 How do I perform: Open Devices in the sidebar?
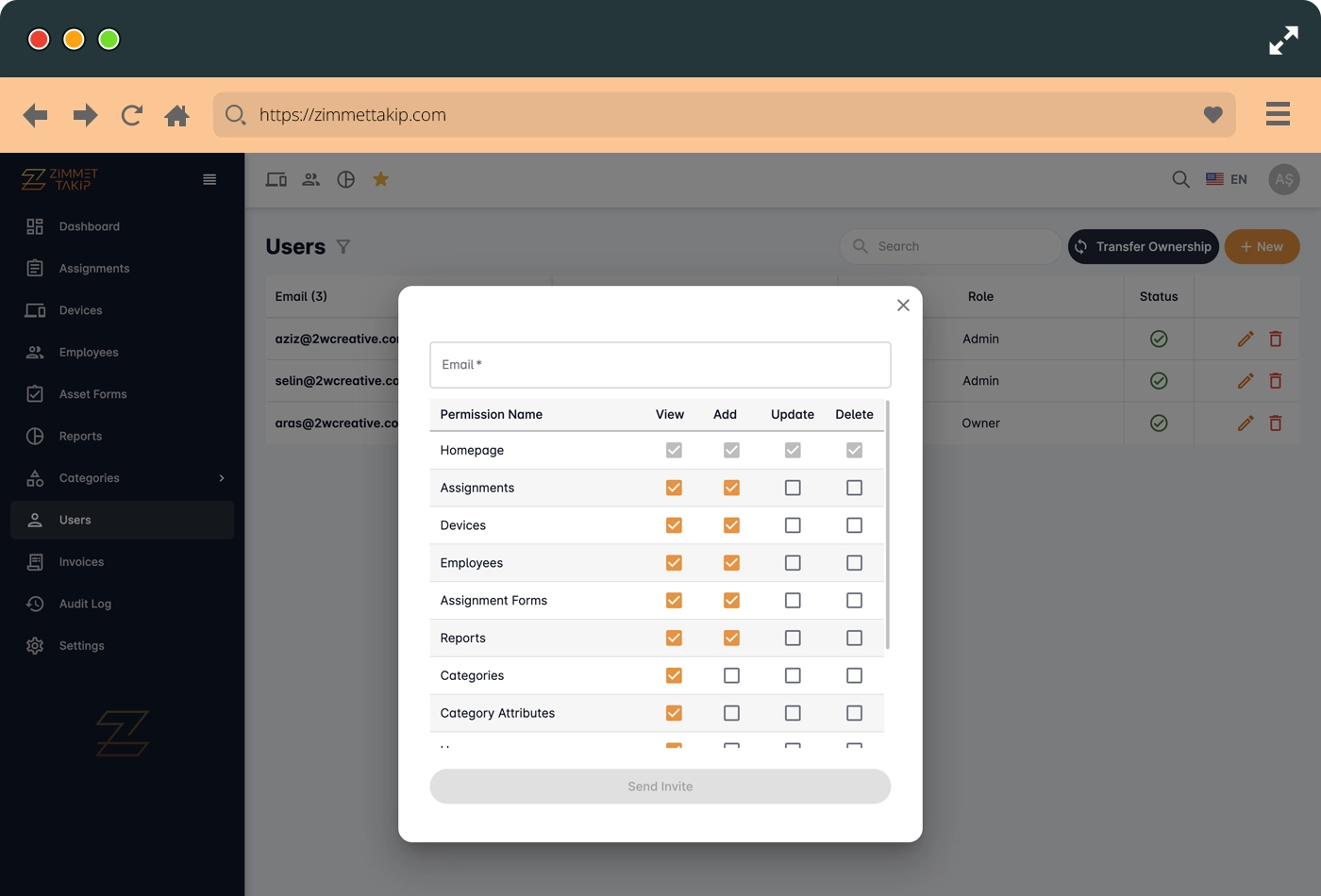(x=123, y=310)
